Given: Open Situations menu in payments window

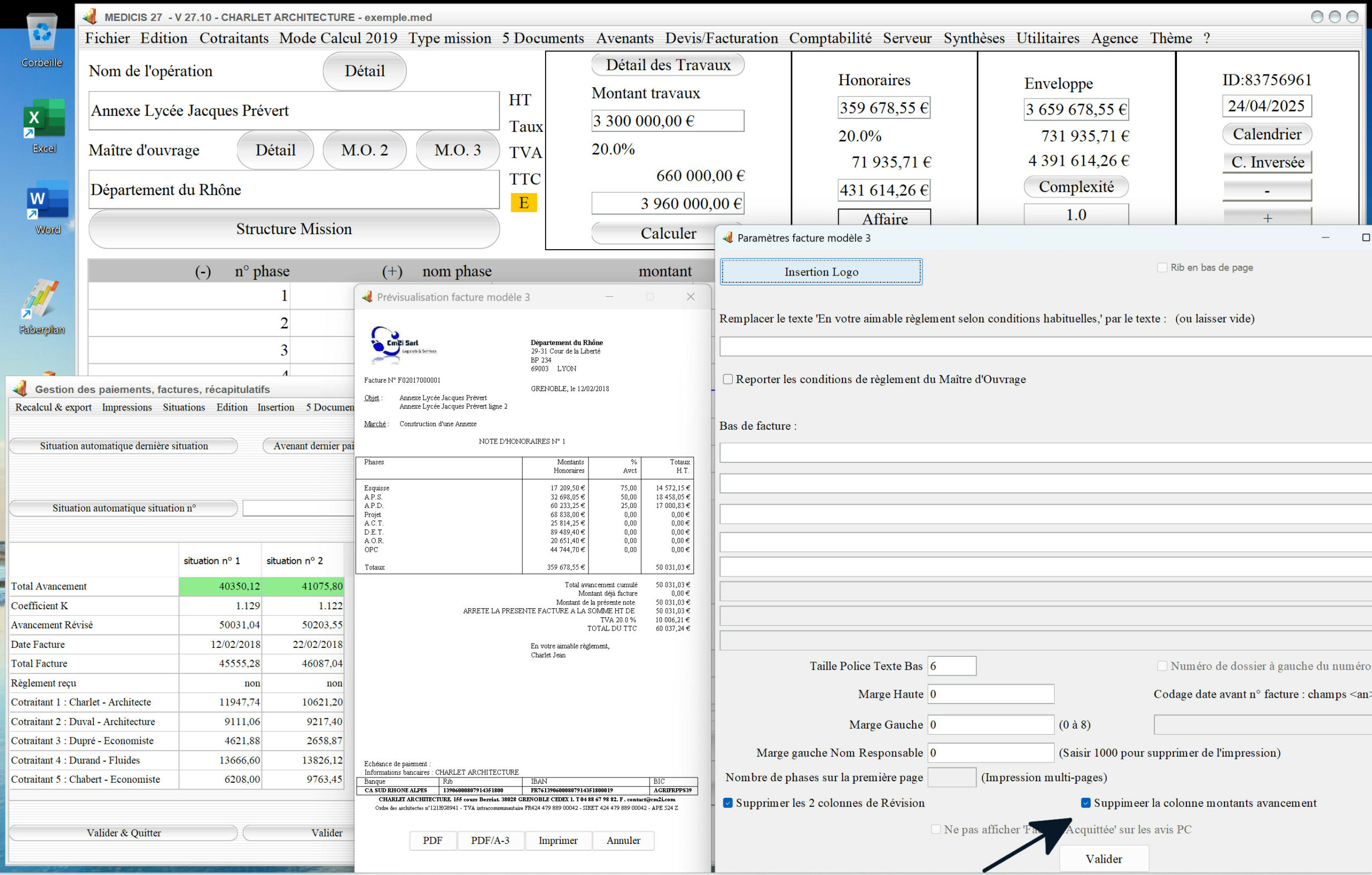Looking at the screenshot, I should point(183,407).
